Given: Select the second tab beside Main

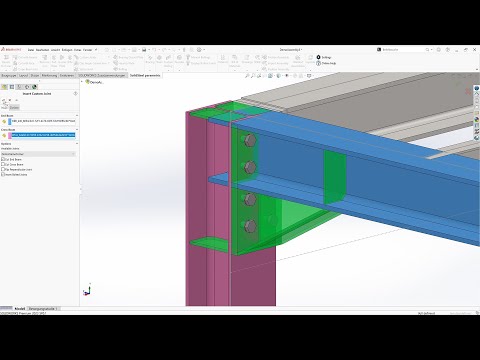Looking at the screenshot, I should coord(14,107).
